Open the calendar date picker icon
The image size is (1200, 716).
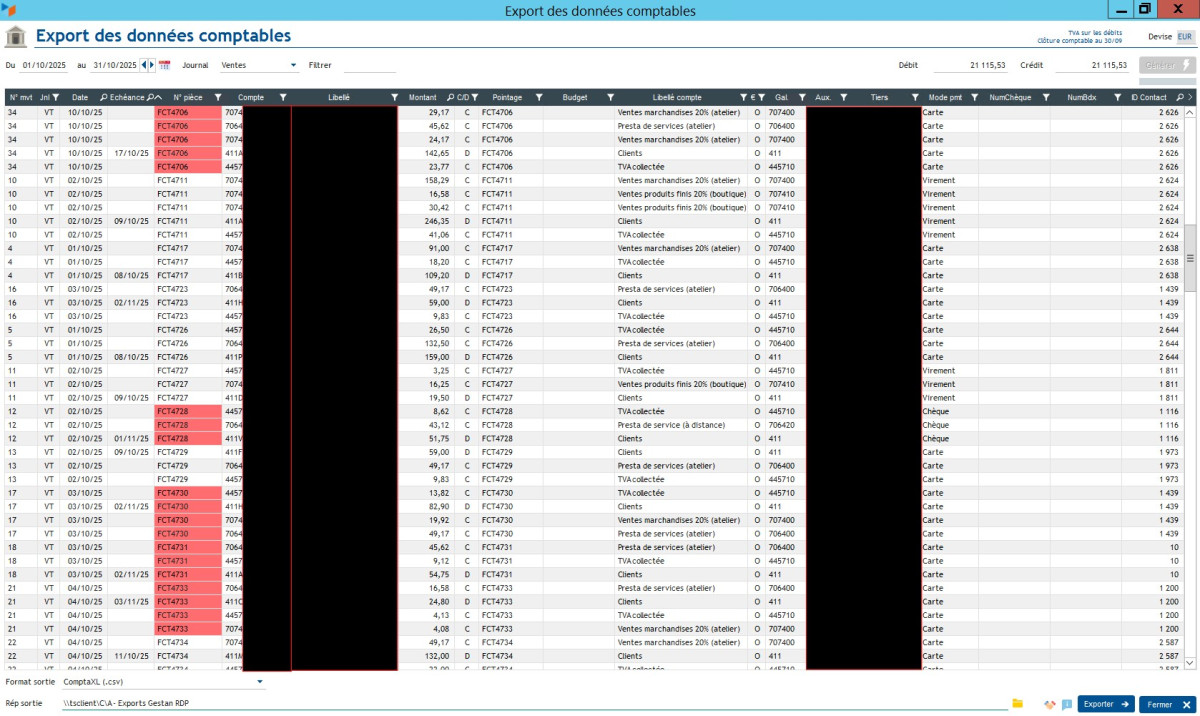(165, 65)
